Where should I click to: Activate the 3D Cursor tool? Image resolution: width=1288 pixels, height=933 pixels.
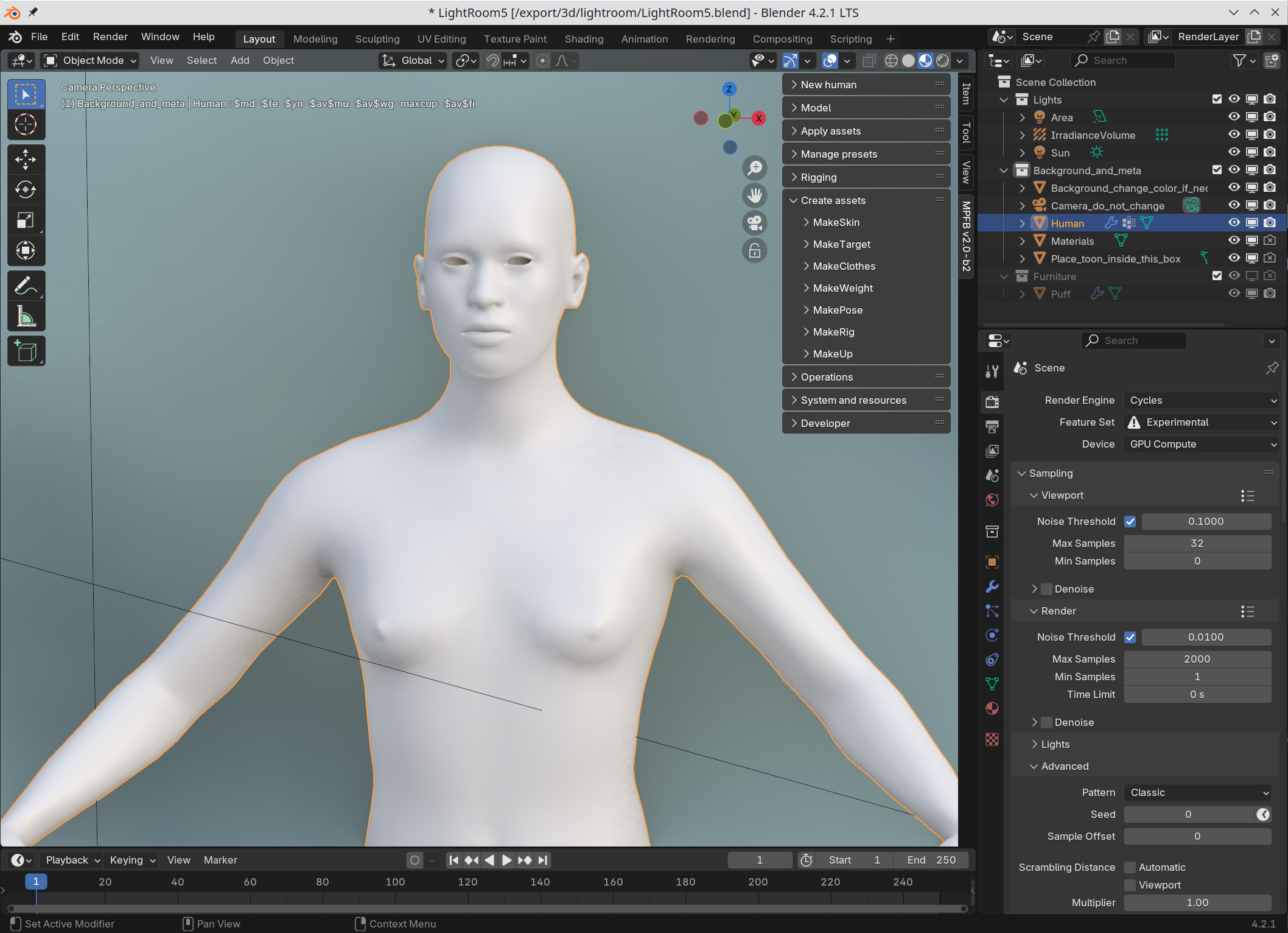26,125
